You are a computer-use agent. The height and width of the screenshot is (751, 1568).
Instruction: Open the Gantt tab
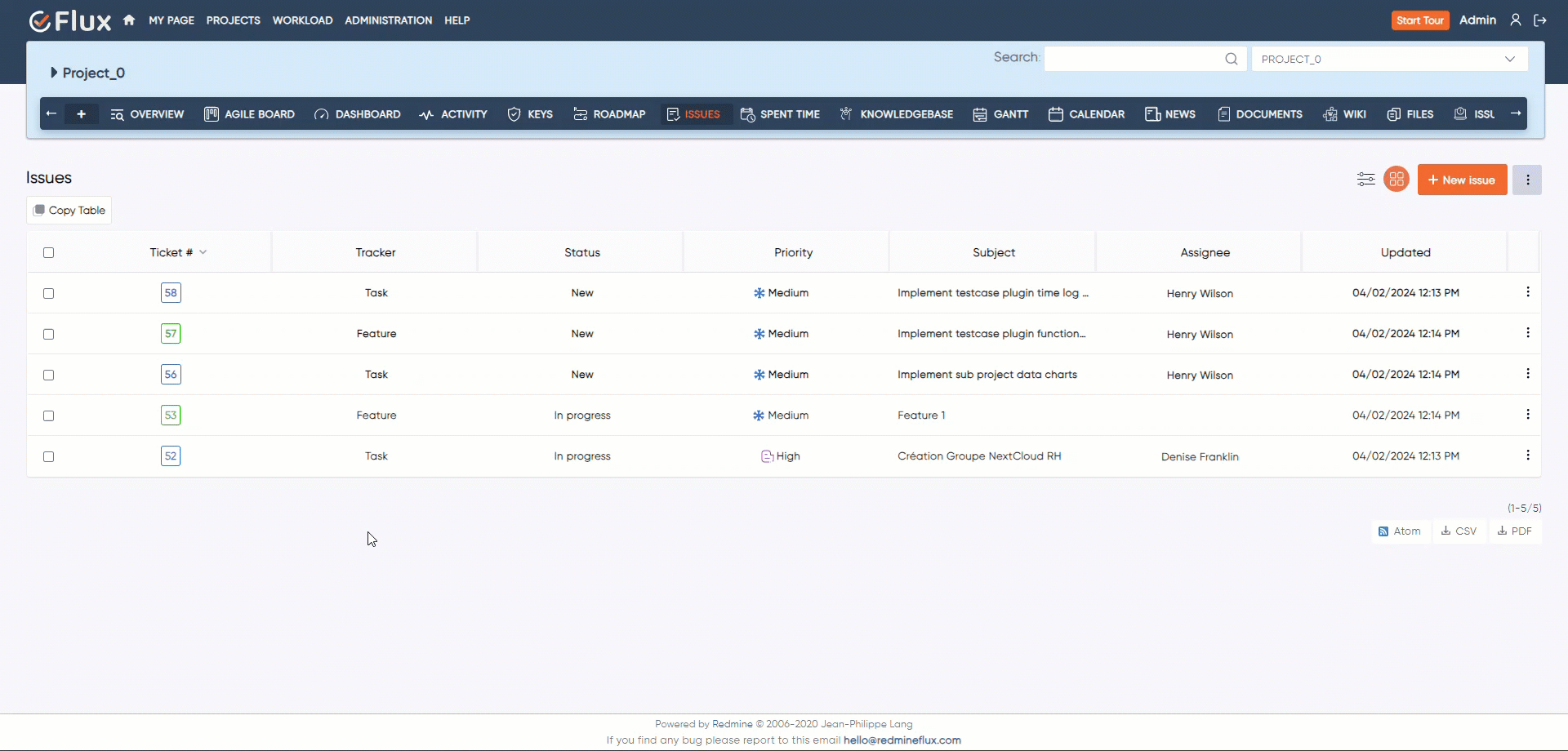coord(1000,114)
